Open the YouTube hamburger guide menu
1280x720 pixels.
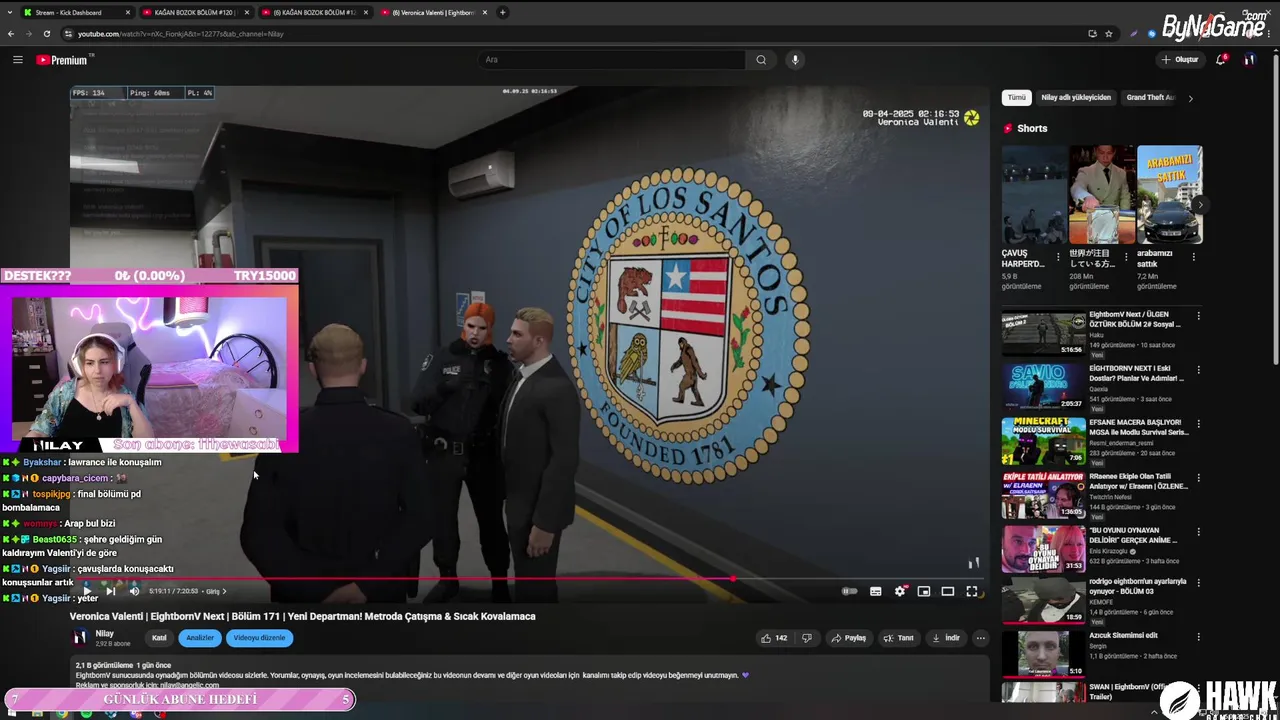tap(17, 60)
